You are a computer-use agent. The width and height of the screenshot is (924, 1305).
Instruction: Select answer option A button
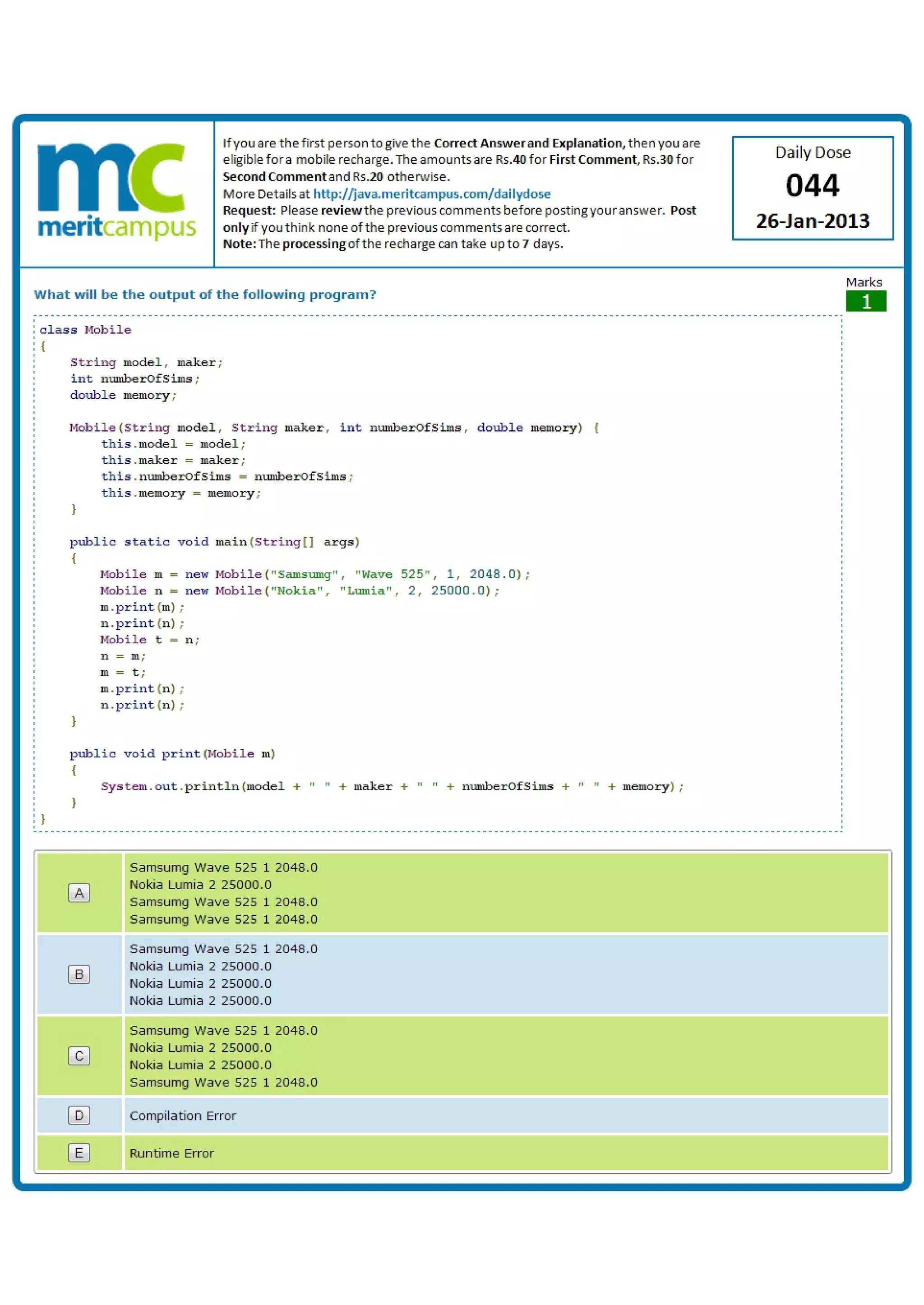click(x=79, y=893)
